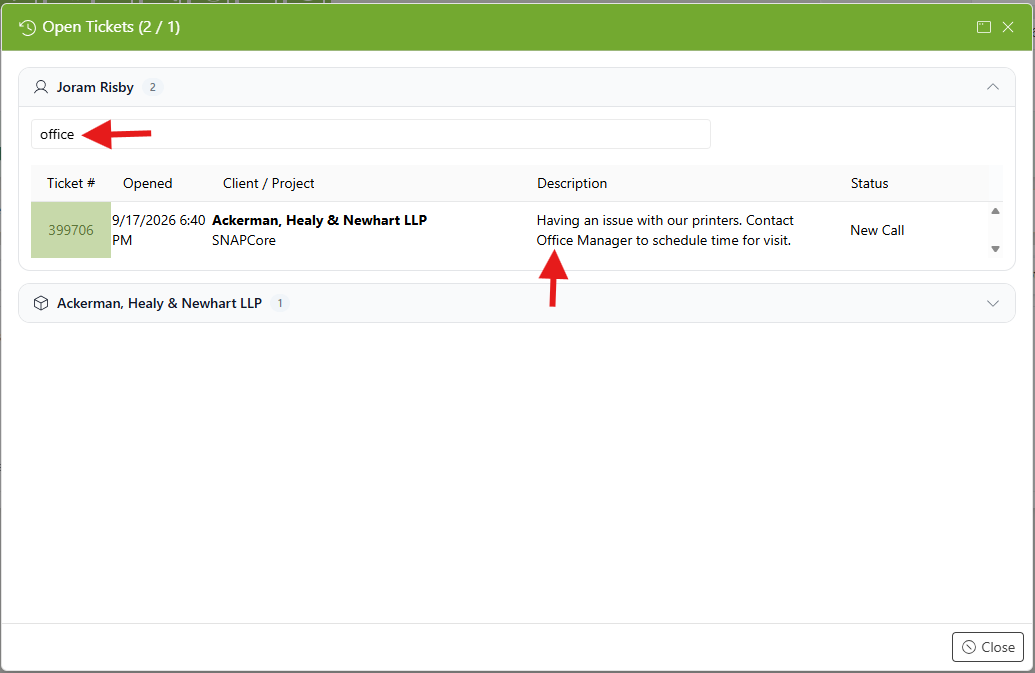Click the clock icon in Close button
Screen dimensions: 1035x673
click(x=969, y=647)
